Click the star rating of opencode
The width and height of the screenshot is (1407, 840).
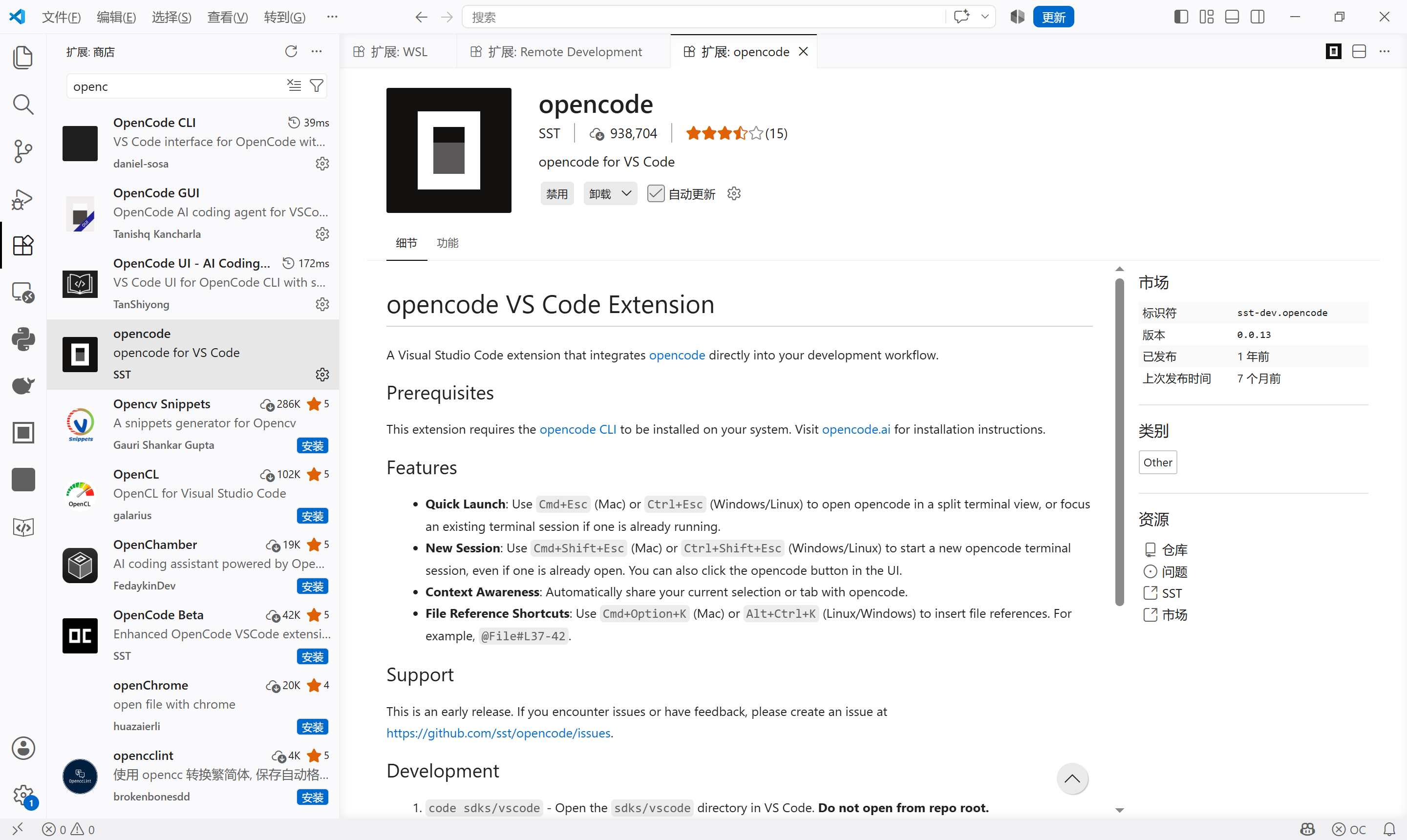tap(725, 134)
